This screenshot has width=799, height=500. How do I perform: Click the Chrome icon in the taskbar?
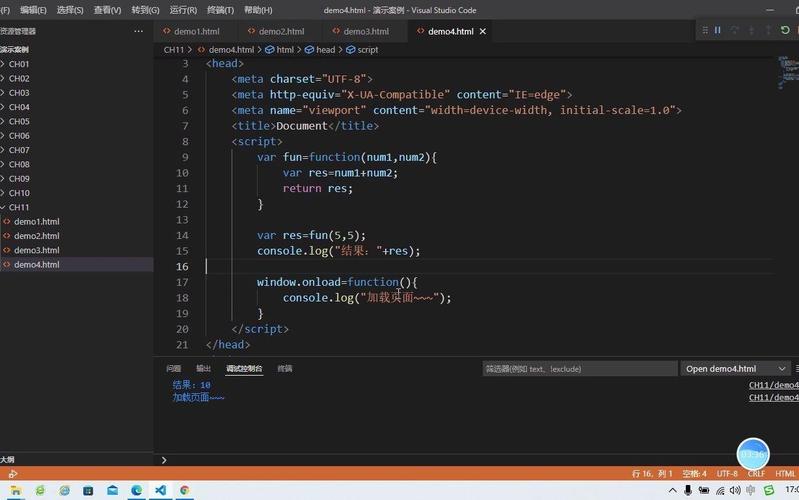pos(184,490)
